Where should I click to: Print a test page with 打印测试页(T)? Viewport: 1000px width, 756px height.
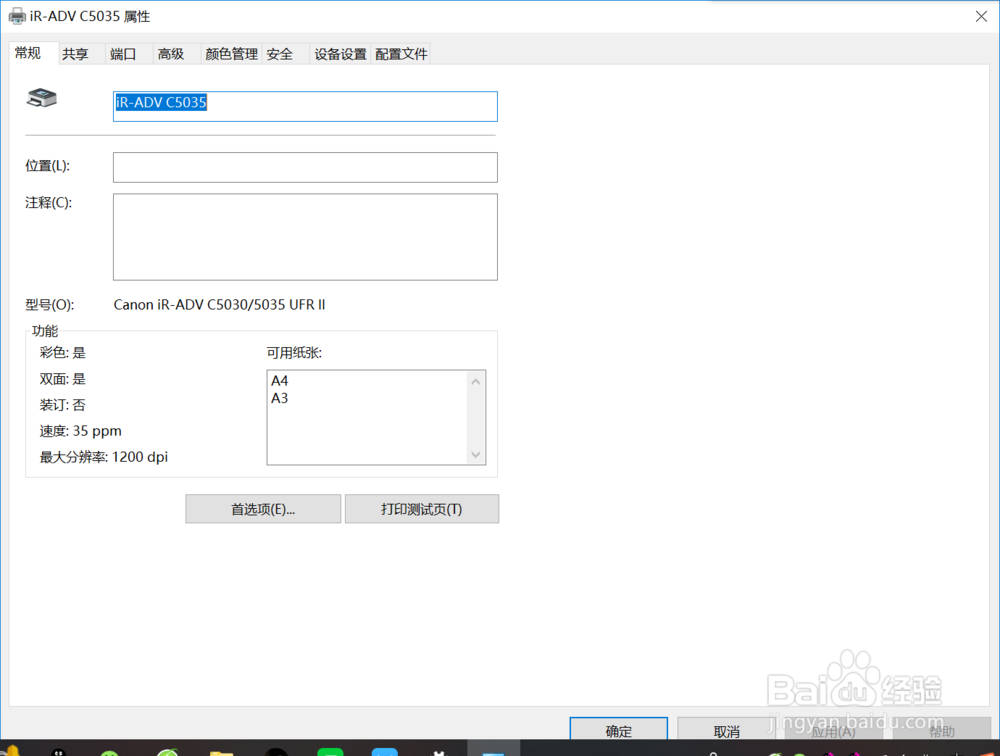click(x=421, y=509)
